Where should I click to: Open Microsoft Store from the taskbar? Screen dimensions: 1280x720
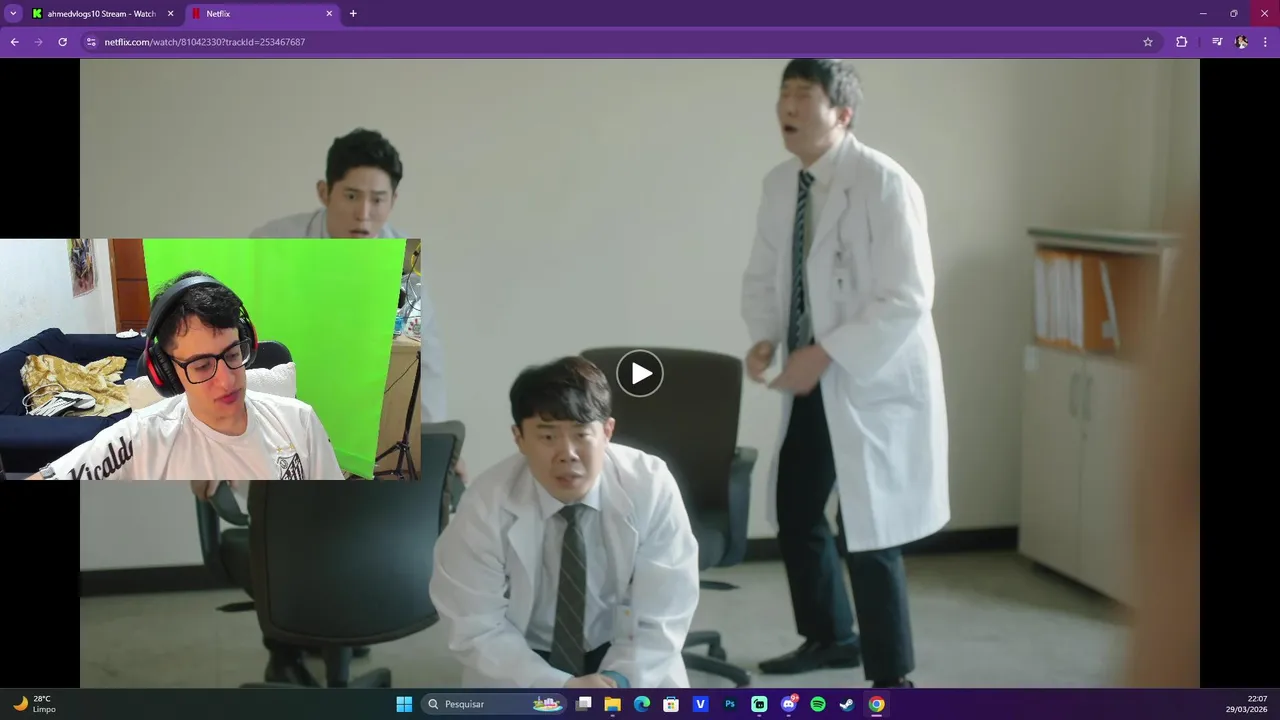click(671, 704)
